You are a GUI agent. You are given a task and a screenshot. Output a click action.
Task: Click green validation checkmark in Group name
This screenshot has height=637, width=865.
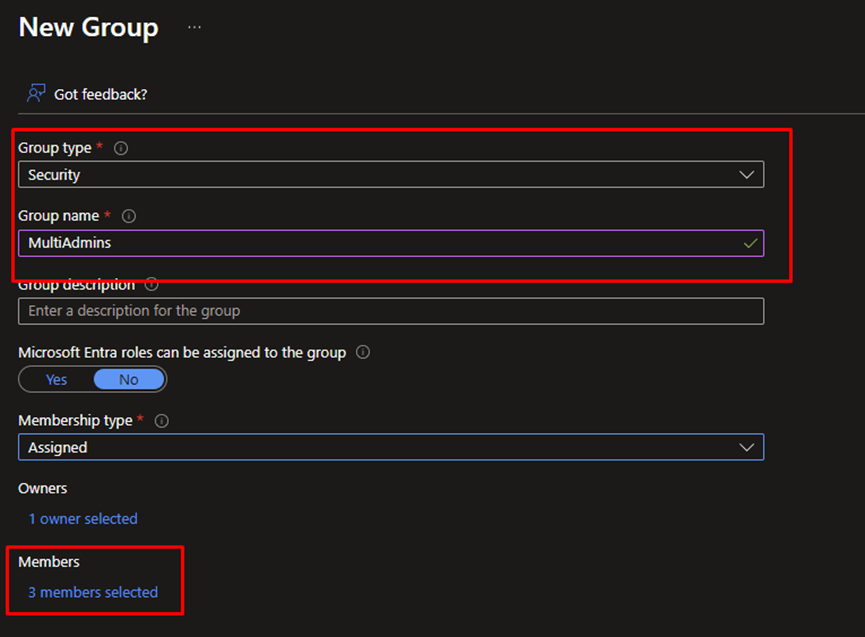(750, 243)
